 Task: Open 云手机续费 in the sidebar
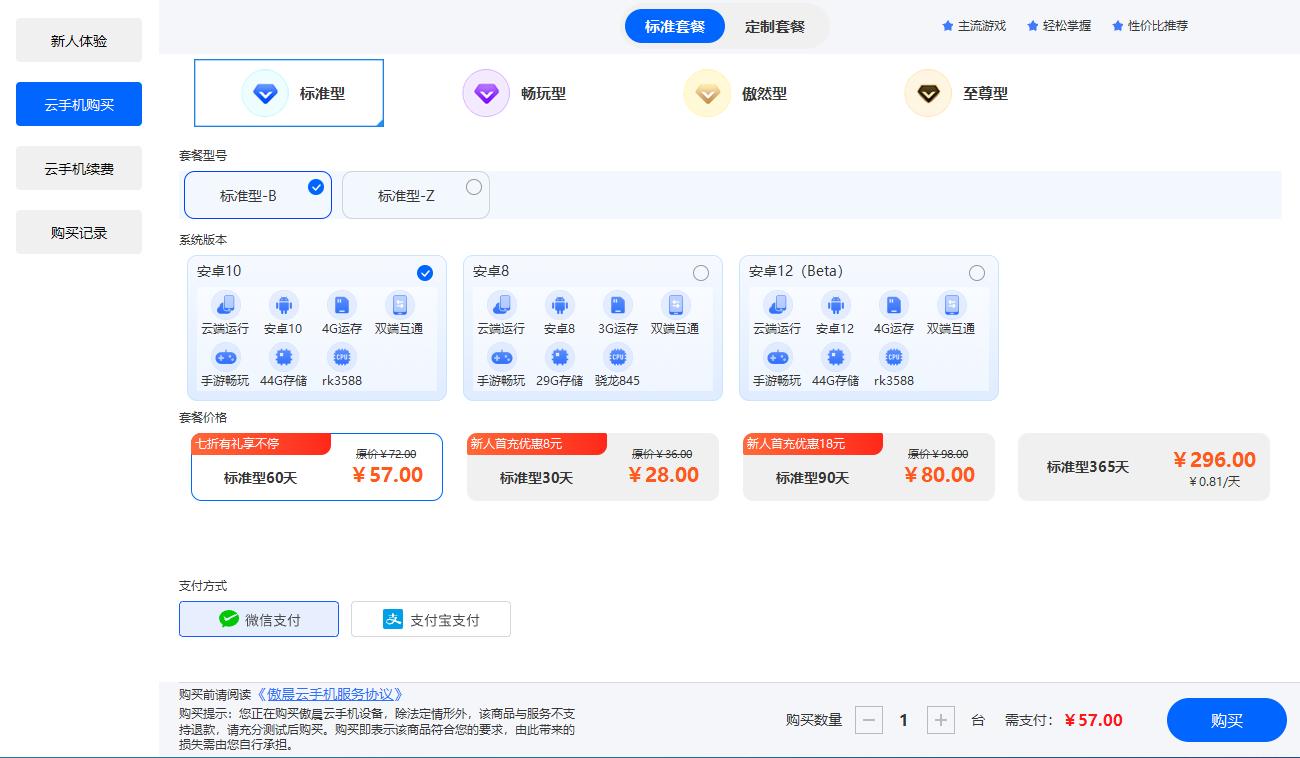tap(79, 168)
